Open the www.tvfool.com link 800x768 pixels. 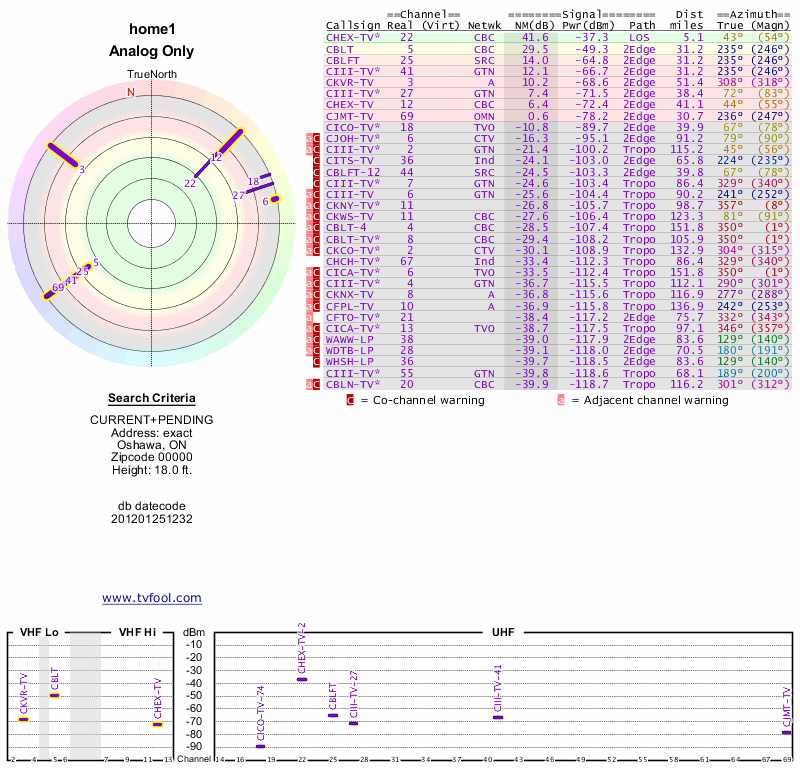coord(152,598)
